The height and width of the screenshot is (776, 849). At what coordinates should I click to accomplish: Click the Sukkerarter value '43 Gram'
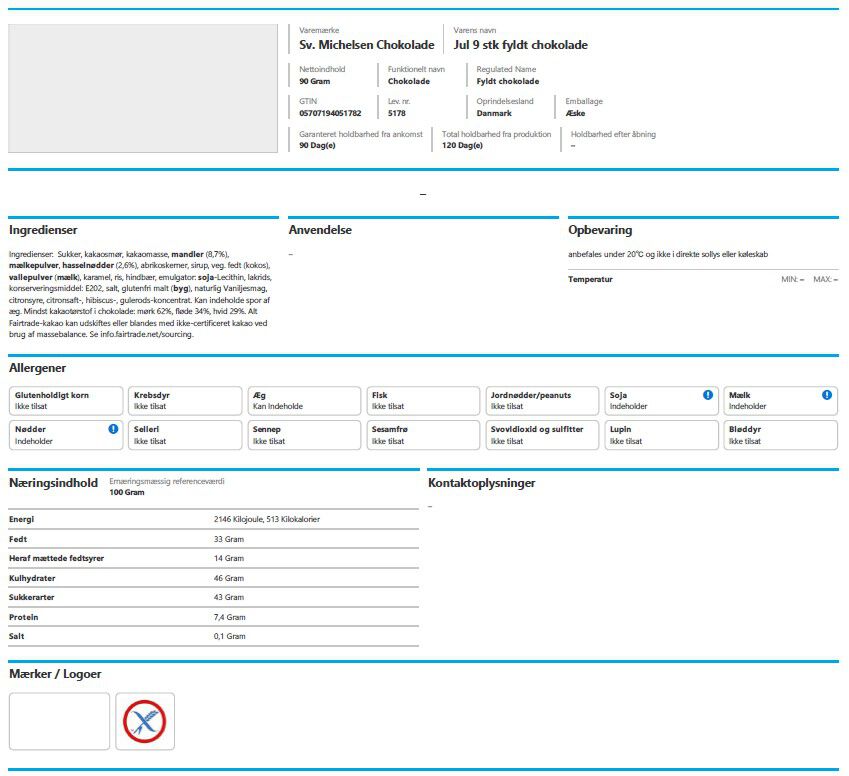229,597
